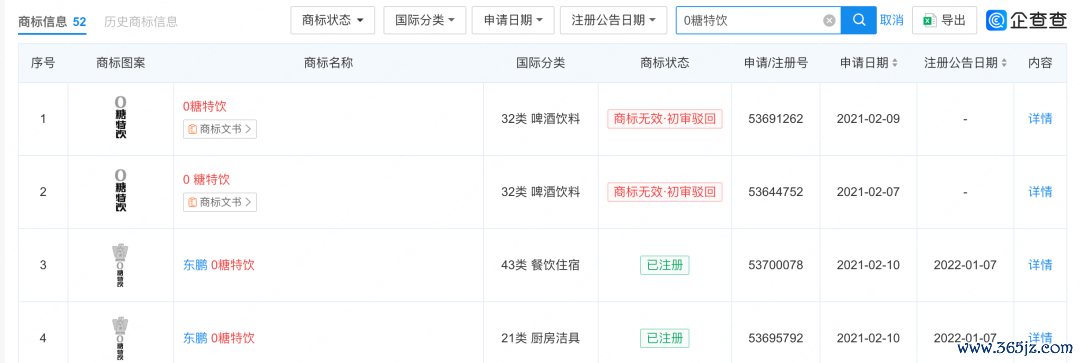
Task: Open 商标文书 for trademark 53644752
Action: (x=220, y=202)
